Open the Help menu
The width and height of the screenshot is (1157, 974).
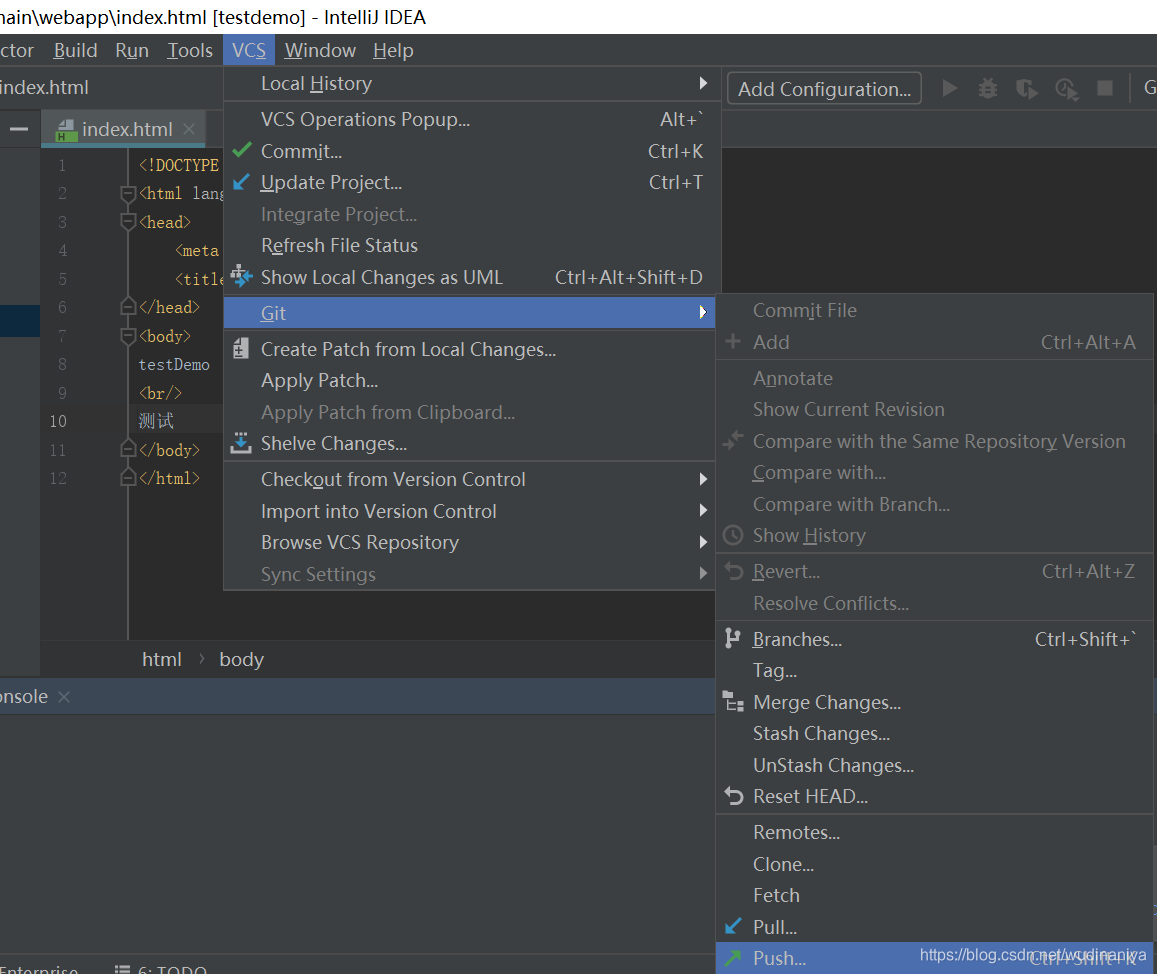[393, 50]
